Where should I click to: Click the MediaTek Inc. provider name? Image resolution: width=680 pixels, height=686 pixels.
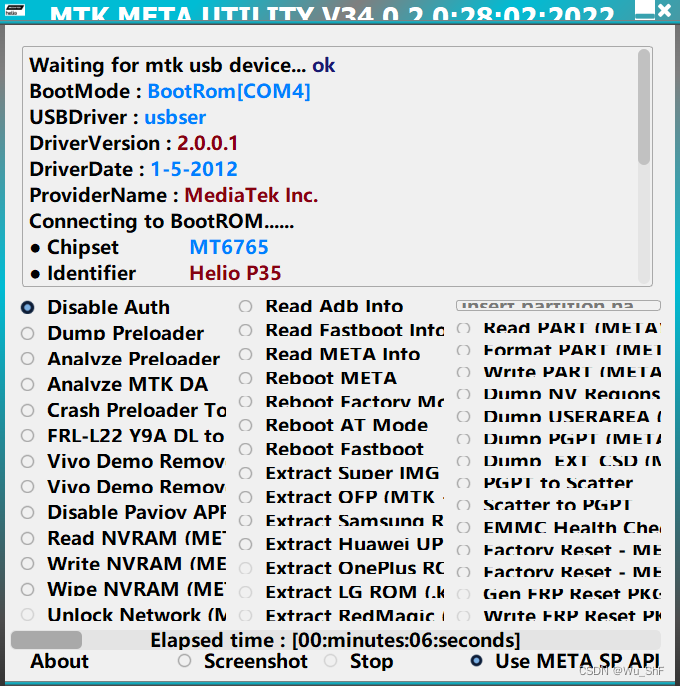click(x=251, y=196)
